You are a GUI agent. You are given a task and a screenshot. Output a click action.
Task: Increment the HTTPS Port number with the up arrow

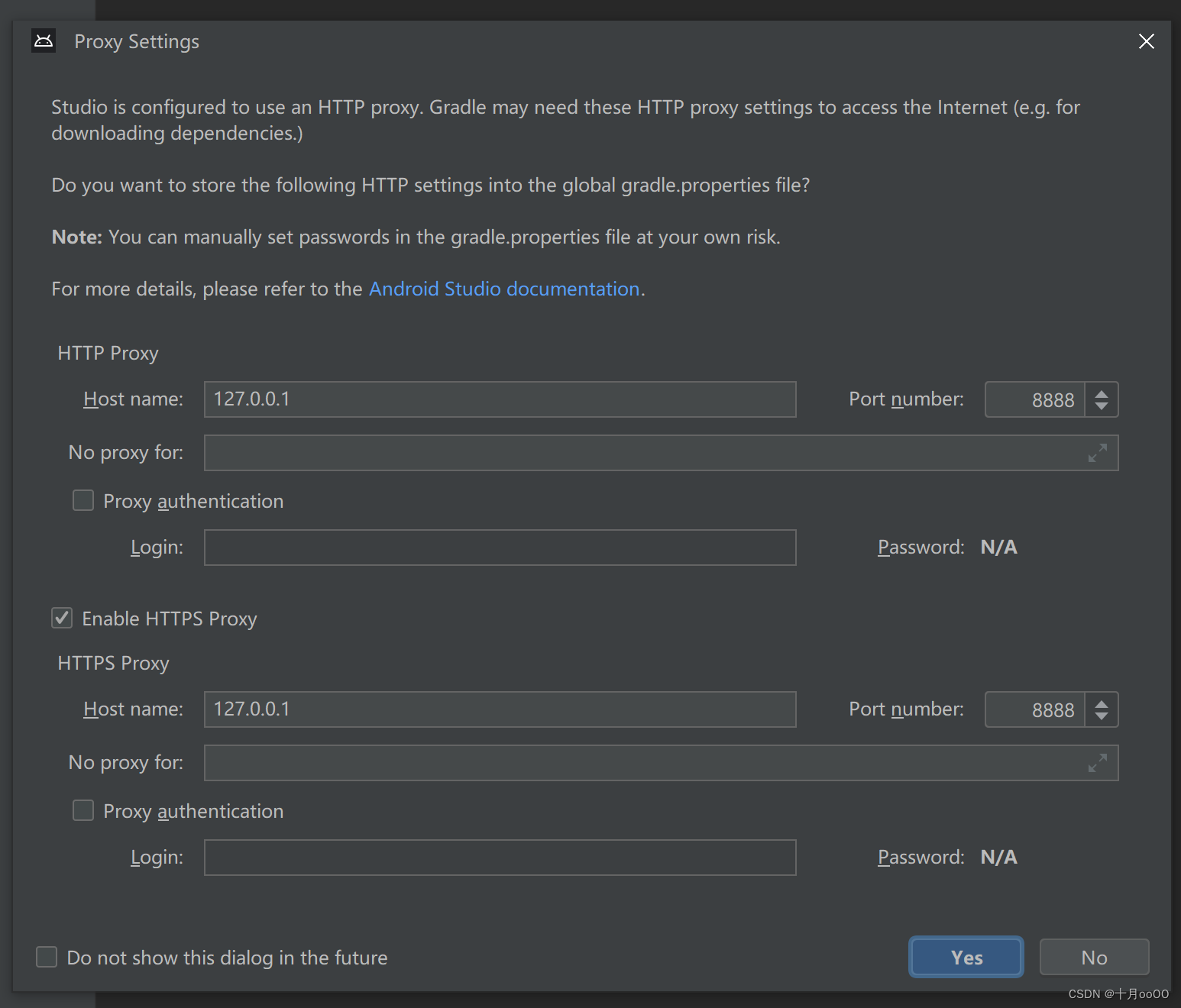[x=1102, y=703]
